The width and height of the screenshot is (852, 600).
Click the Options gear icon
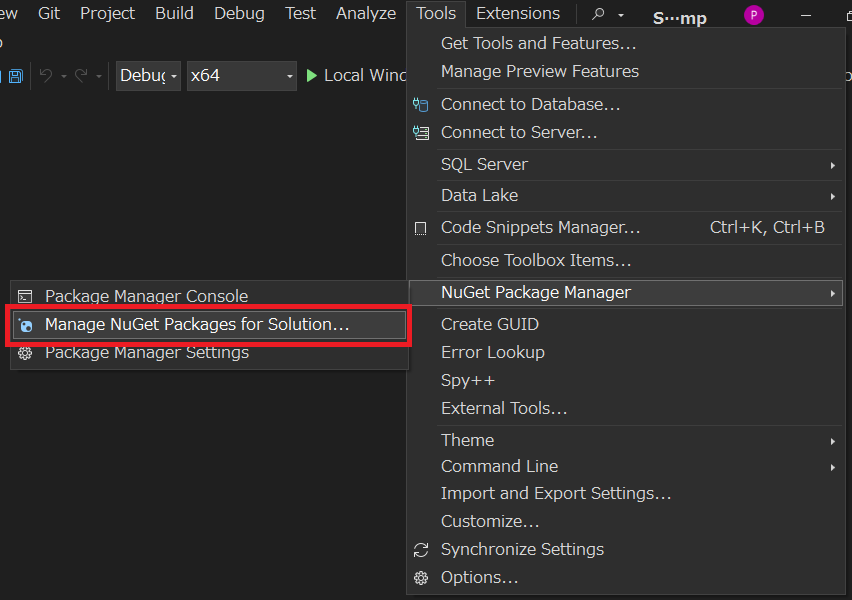[x=420, y=578]
